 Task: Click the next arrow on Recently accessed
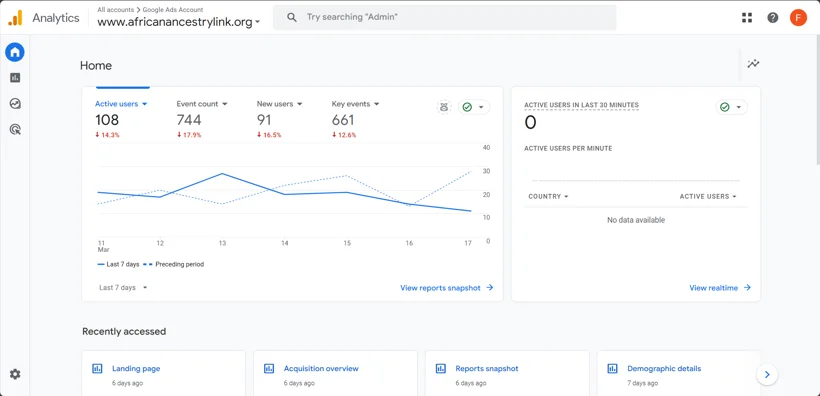(767, 374)
